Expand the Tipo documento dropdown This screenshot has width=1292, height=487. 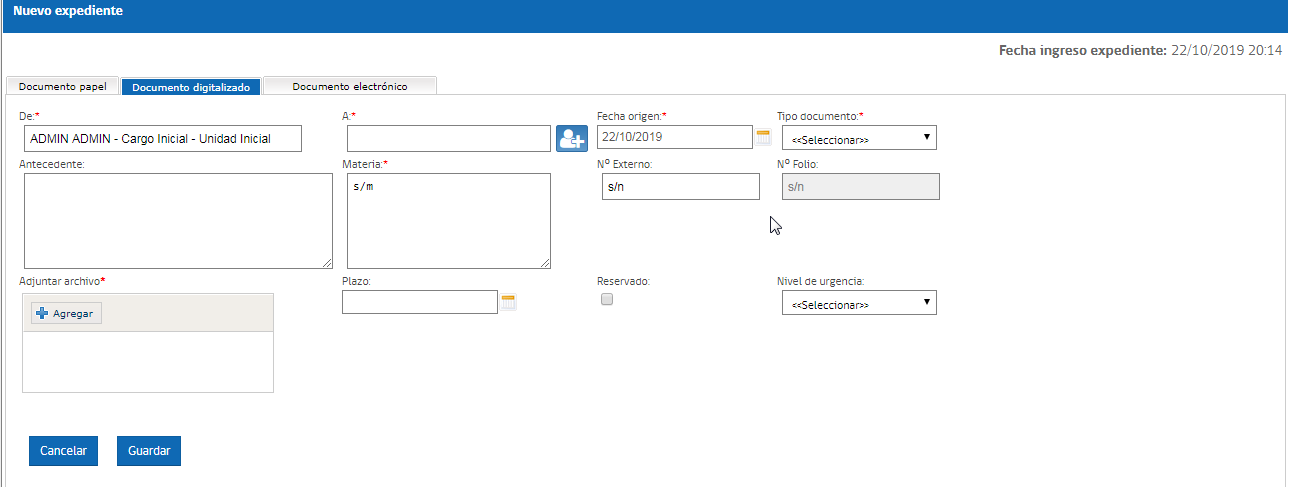click(859, 137)
